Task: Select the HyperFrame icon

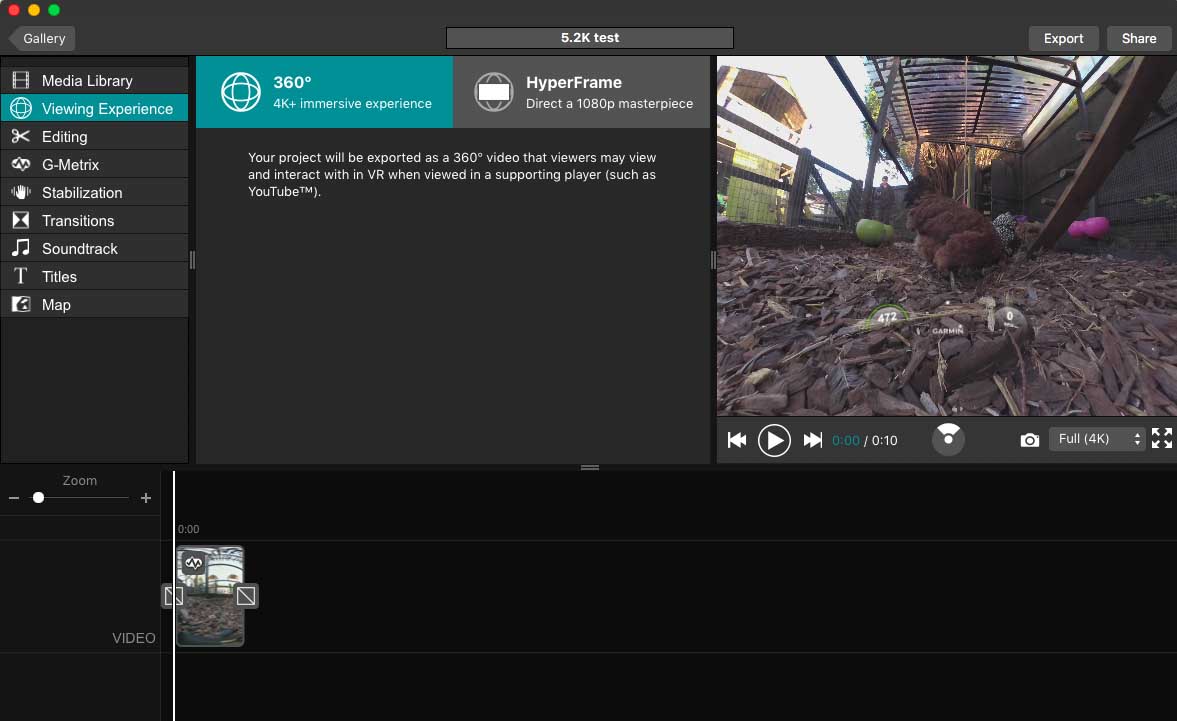Action: [494, 92]
